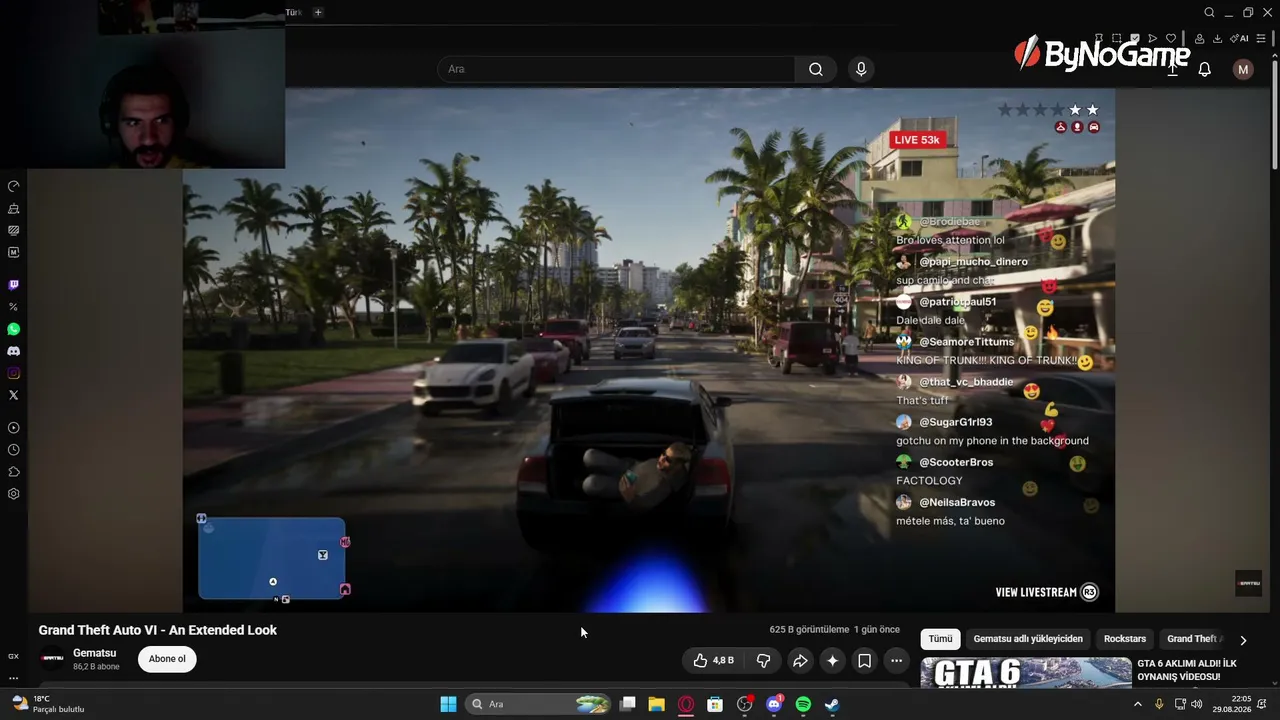Screen dimensions: 1280x720
Task: Open X (Twitter) in the Opera GX sidebar
Action: [x=13, y=395]
